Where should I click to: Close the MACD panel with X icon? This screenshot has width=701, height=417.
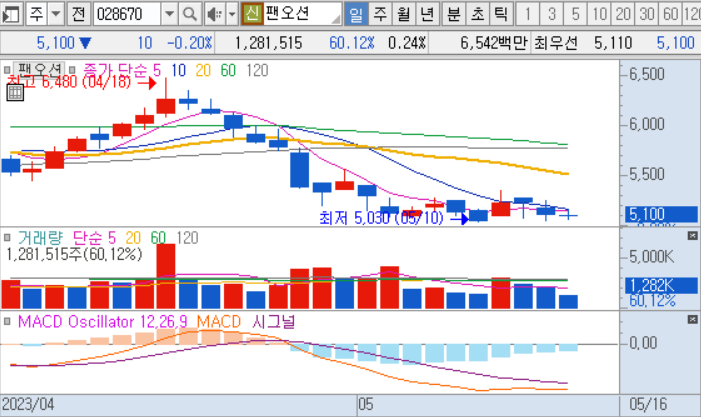click(x=692, y=319)
